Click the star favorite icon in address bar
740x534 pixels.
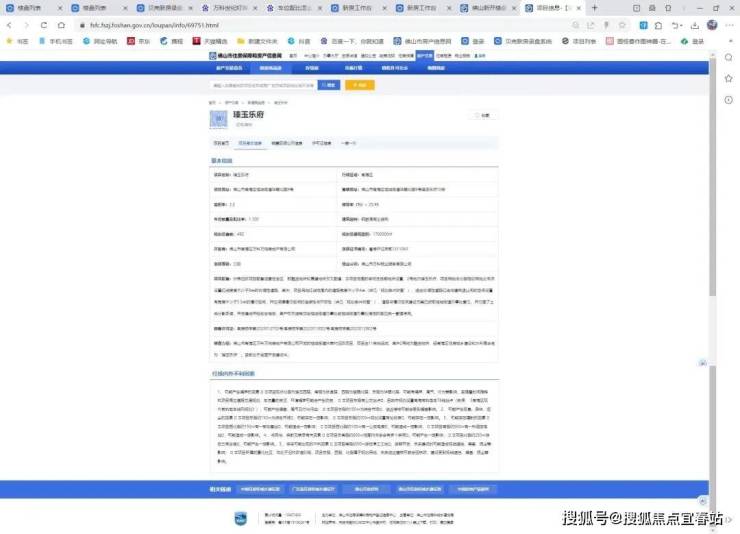click(x=622, y=25)
